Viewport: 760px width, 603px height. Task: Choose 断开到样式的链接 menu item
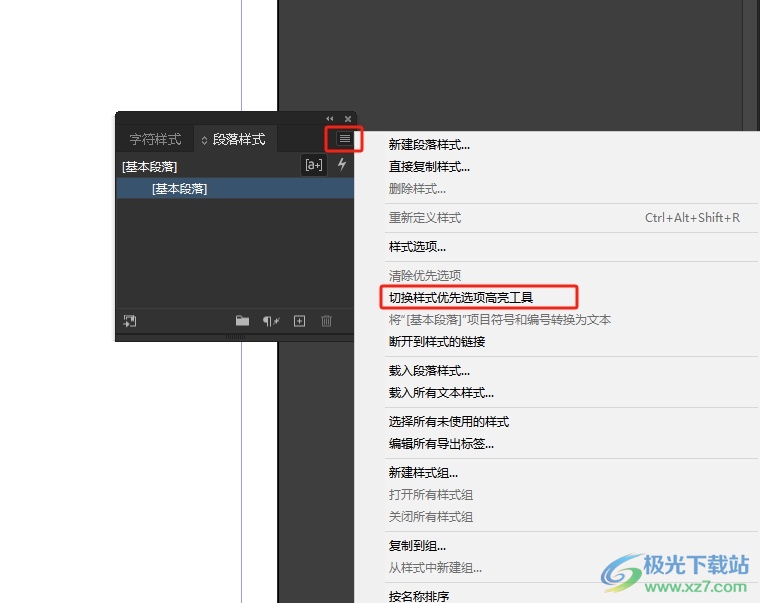(437, 342)
